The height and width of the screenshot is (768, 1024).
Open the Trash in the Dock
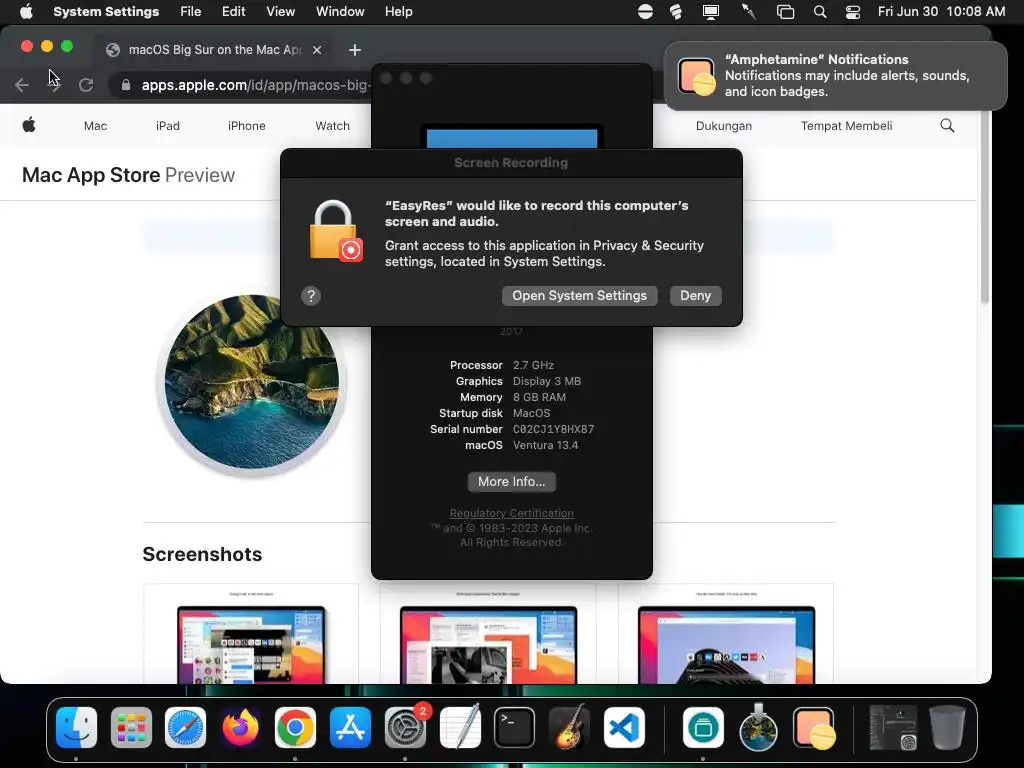pyautogui.click(x=947, y=727)
